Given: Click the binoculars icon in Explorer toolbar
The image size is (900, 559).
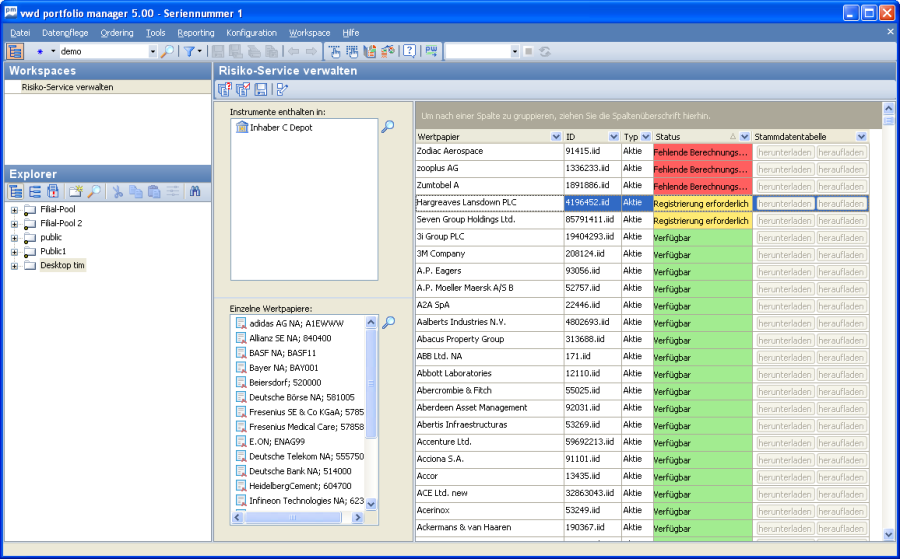Looking at the screenshot, I should coord(195,191).
